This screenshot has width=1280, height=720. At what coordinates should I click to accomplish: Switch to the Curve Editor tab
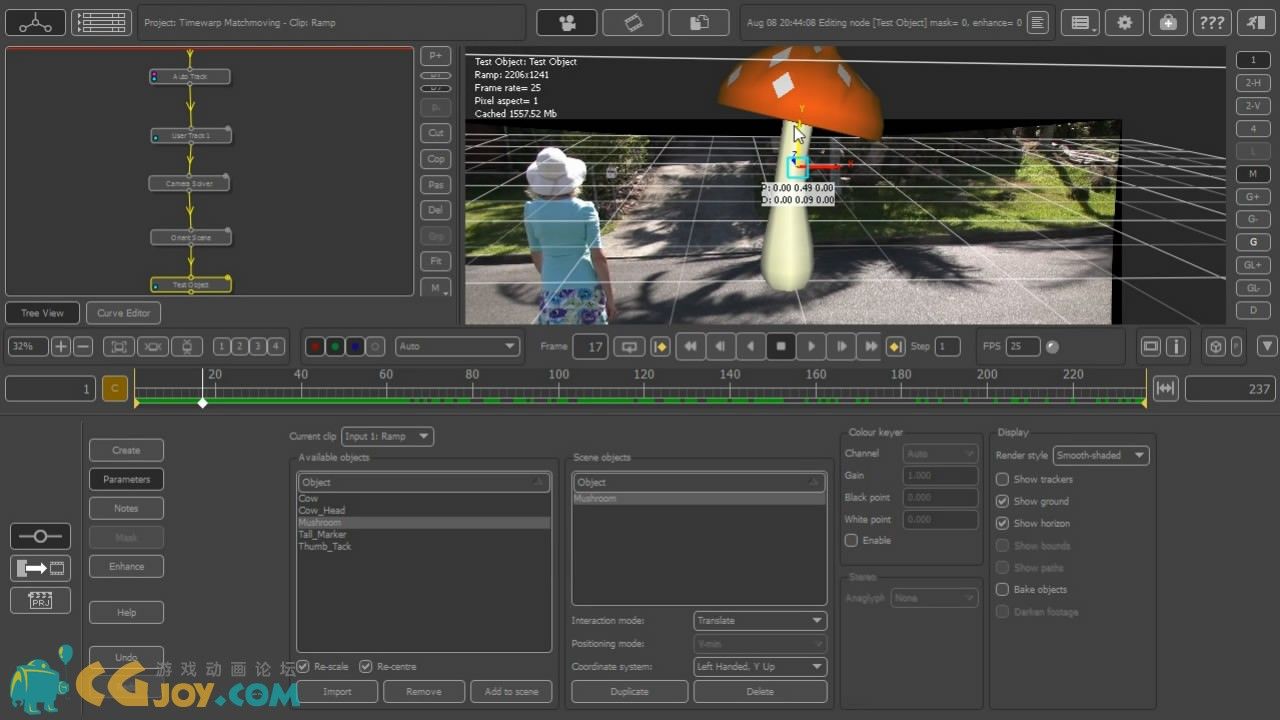[124, 313]
